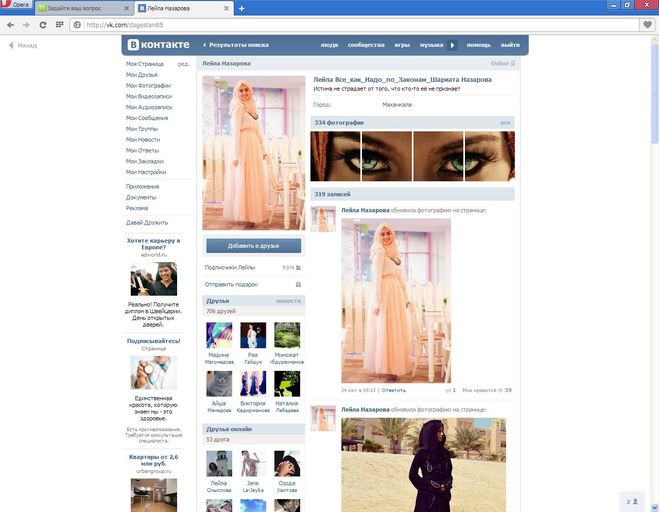Click the VKontakte logo in header

tap(158, 45)
